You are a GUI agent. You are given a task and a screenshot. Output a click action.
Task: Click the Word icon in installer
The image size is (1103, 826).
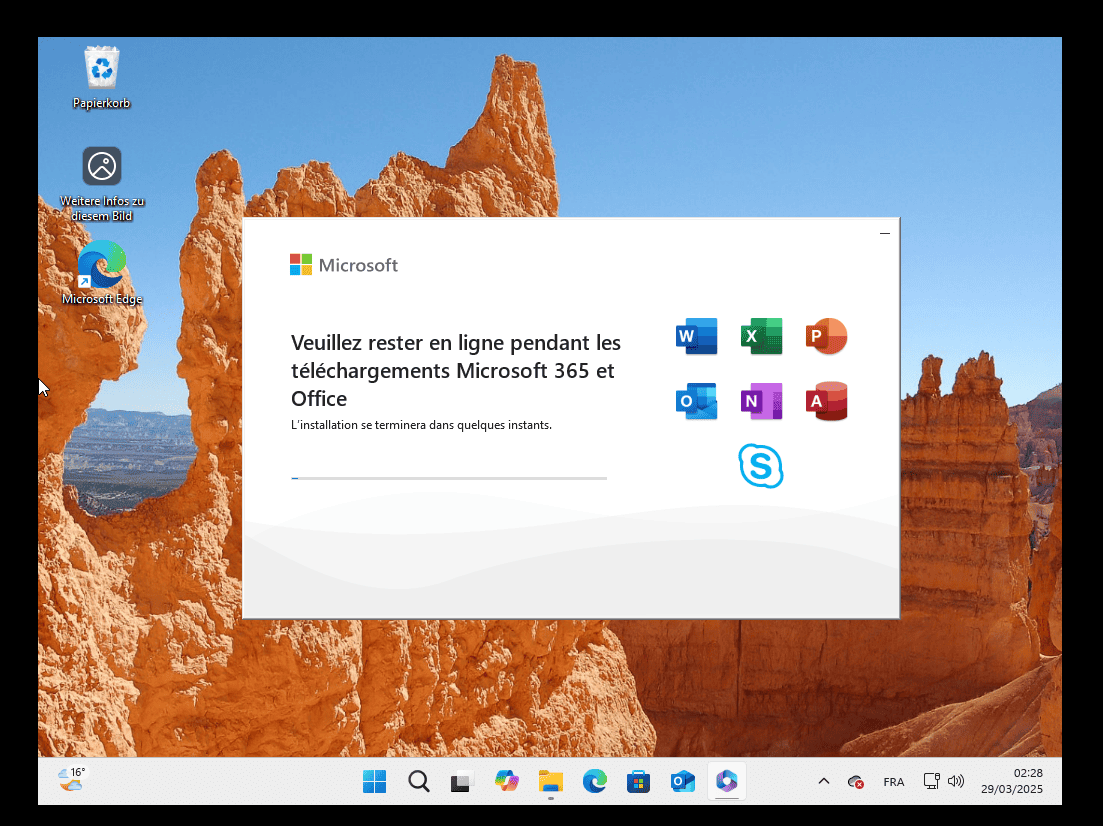[697, 336]
